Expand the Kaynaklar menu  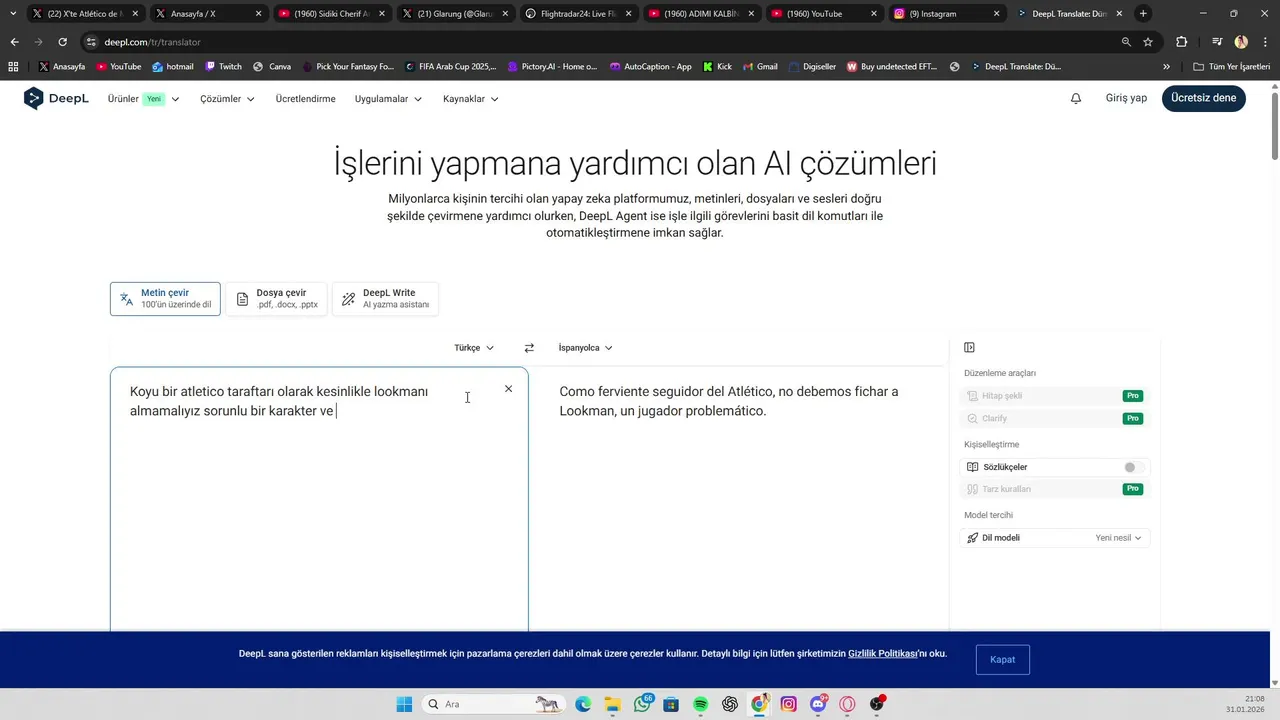click(471, 99)
